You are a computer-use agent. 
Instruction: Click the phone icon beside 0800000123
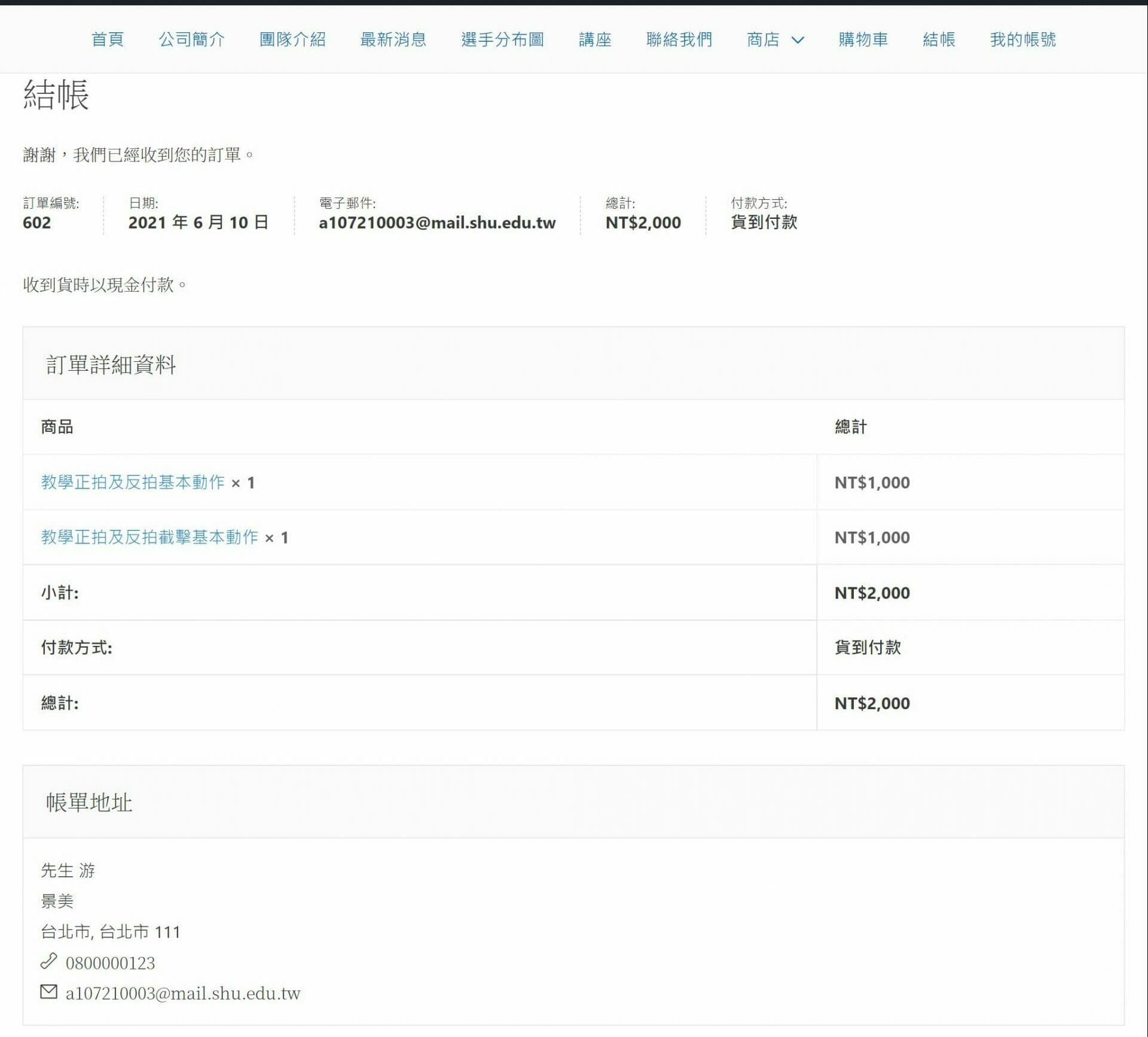coord(48,961)
